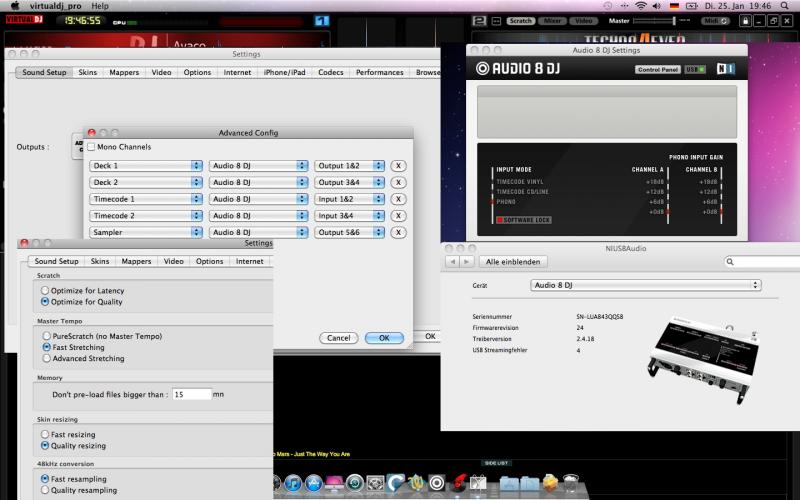
Task: Open the Input 3&4 channel dropdown
Action: 349,216
